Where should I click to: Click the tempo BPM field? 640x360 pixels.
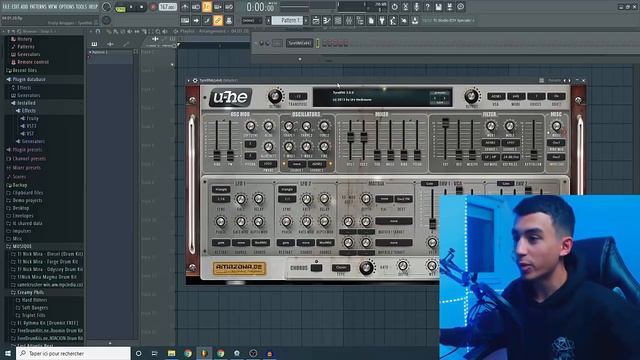pos(167,7)
